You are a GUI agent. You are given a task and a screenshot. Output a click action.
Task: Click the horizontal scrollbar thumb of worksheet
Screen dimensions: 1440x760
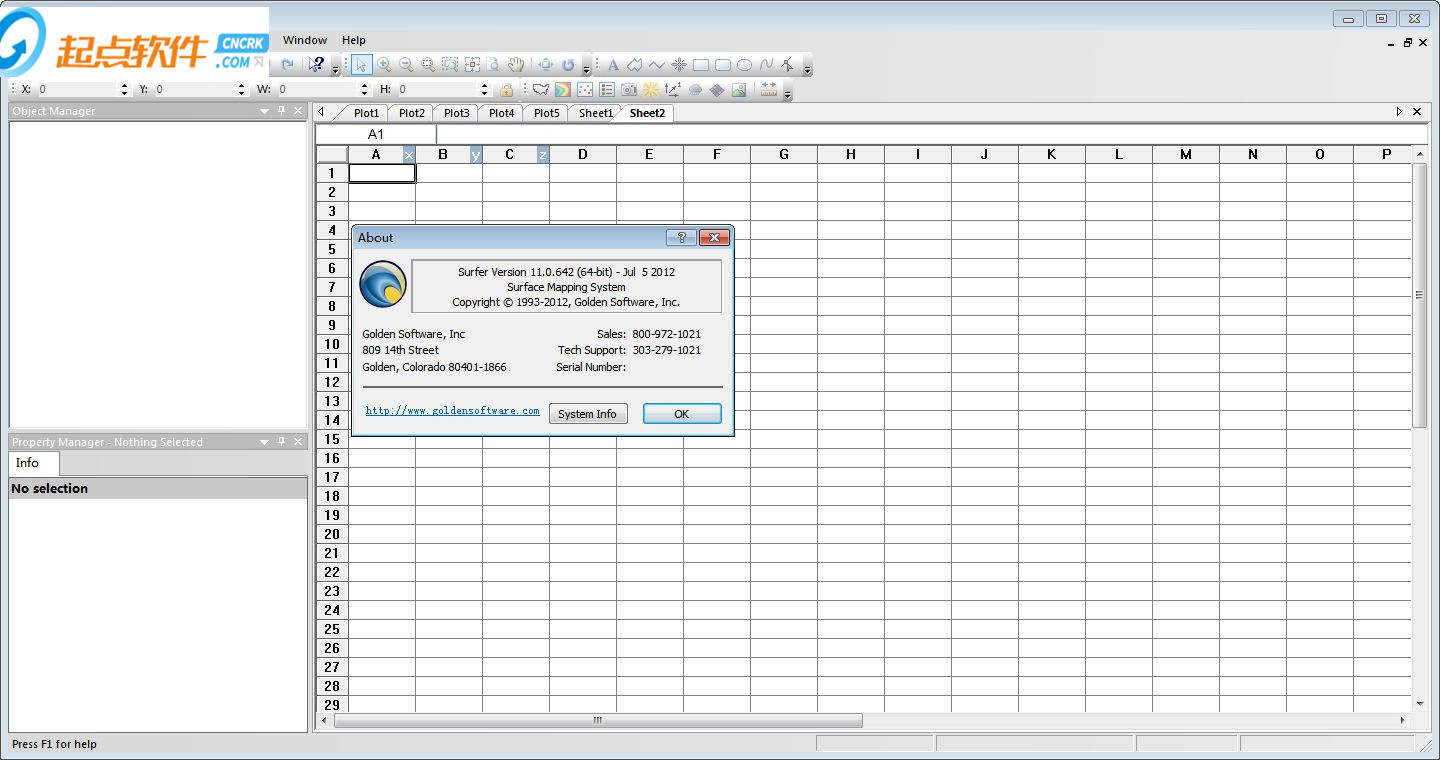click(x=598, y=720)
